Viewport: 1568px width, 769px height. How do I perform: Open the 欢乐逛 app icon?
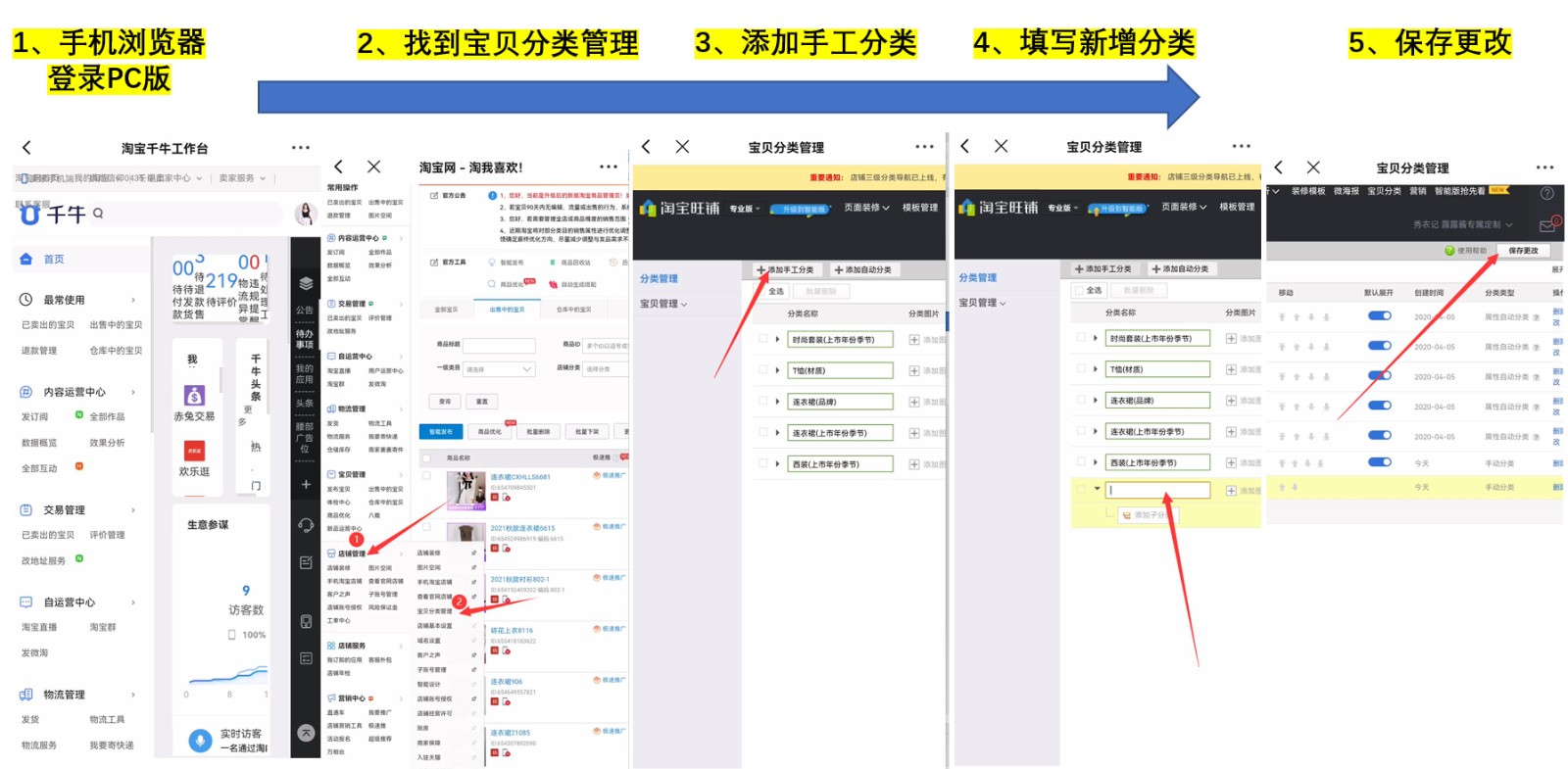tap(194, 451)
